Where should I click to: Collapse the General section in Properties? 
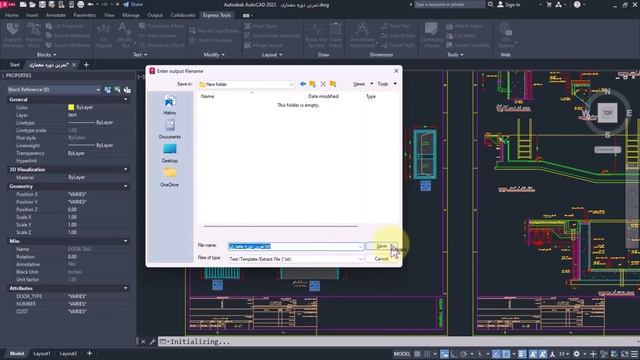click(125, 100)
